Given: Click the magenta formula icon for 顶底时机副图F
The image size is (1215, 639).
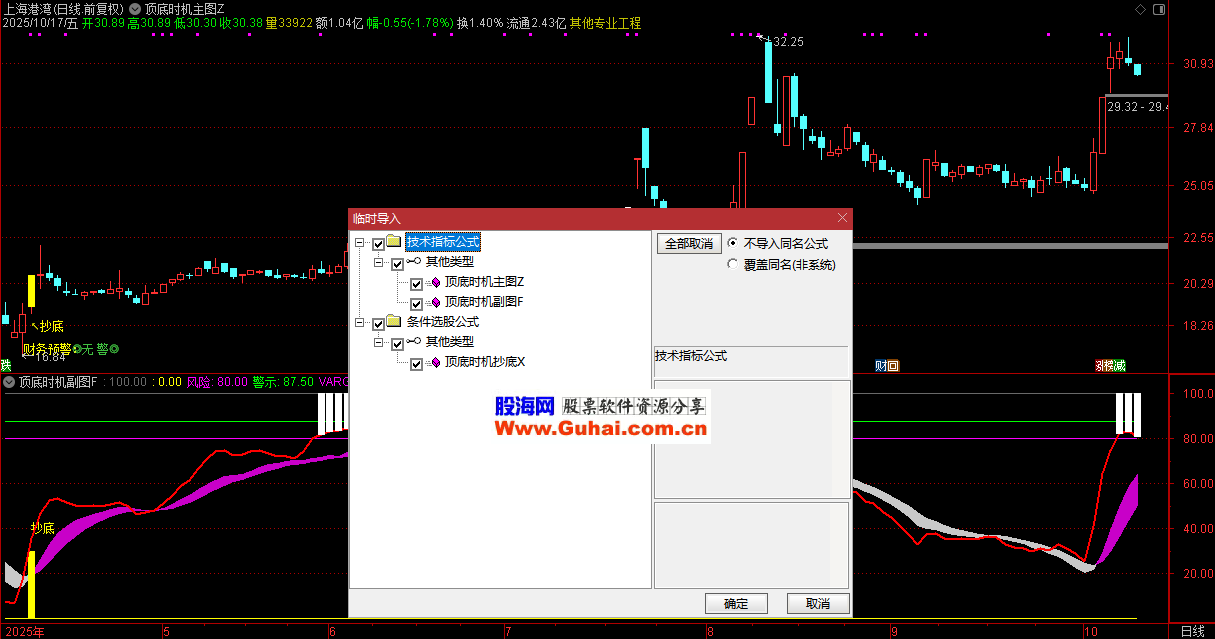Looking at the screenshot, I should 435,302.
